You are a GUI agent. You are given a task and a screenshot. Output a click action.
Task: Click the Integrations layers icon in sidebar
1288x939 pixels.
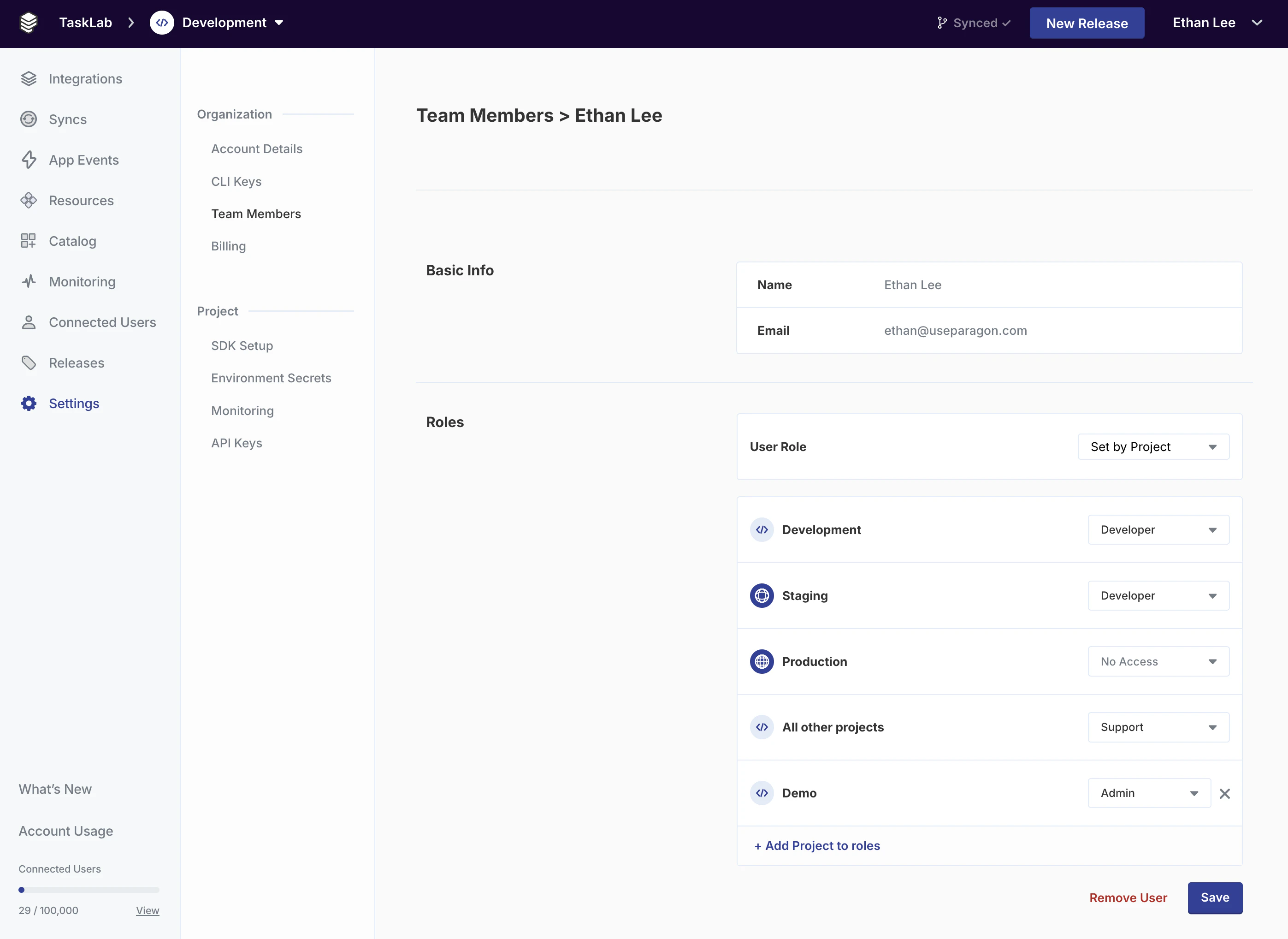coord(29,79)
